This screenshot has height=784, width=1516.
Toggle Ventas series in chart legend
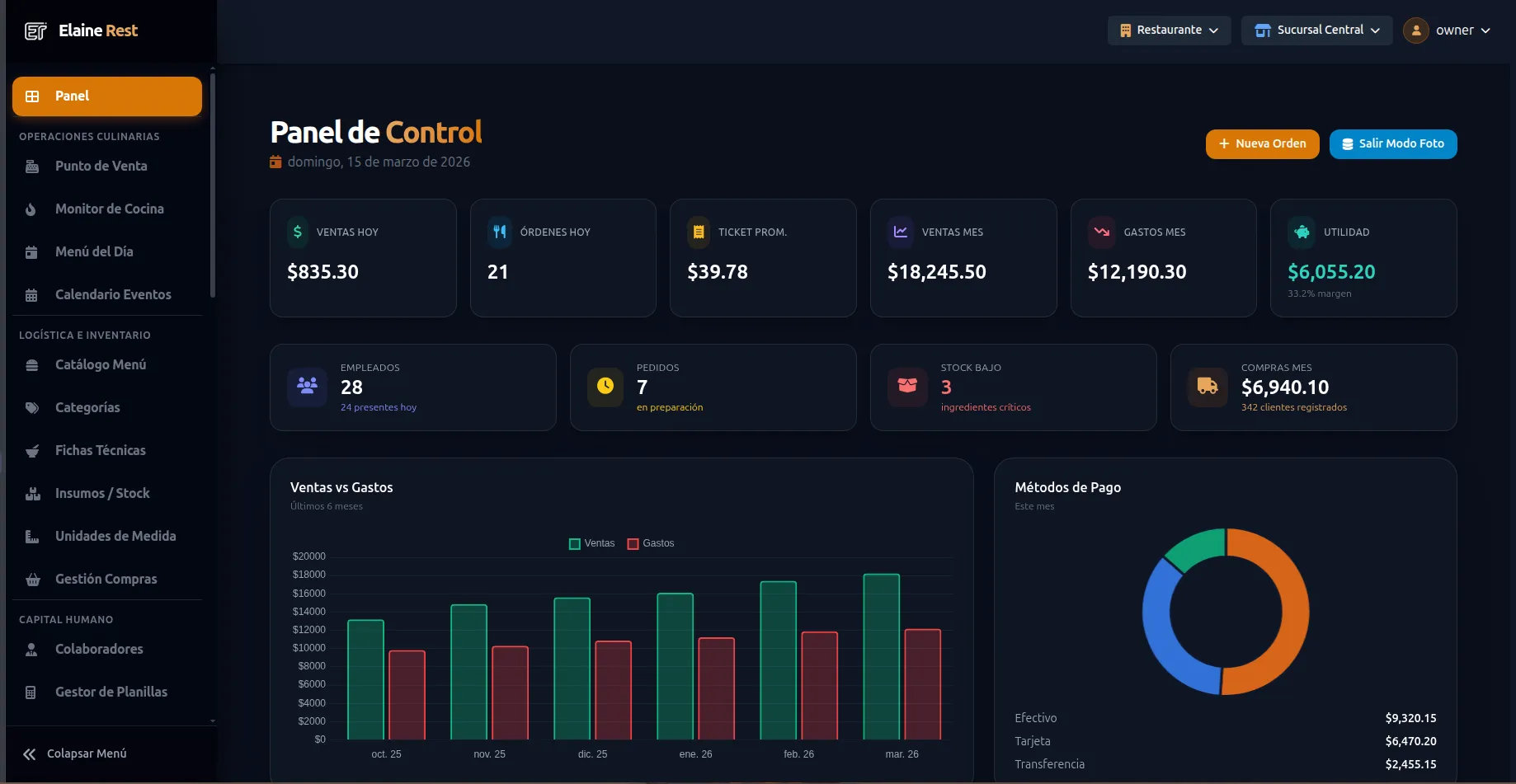click(x=592, y=543)
